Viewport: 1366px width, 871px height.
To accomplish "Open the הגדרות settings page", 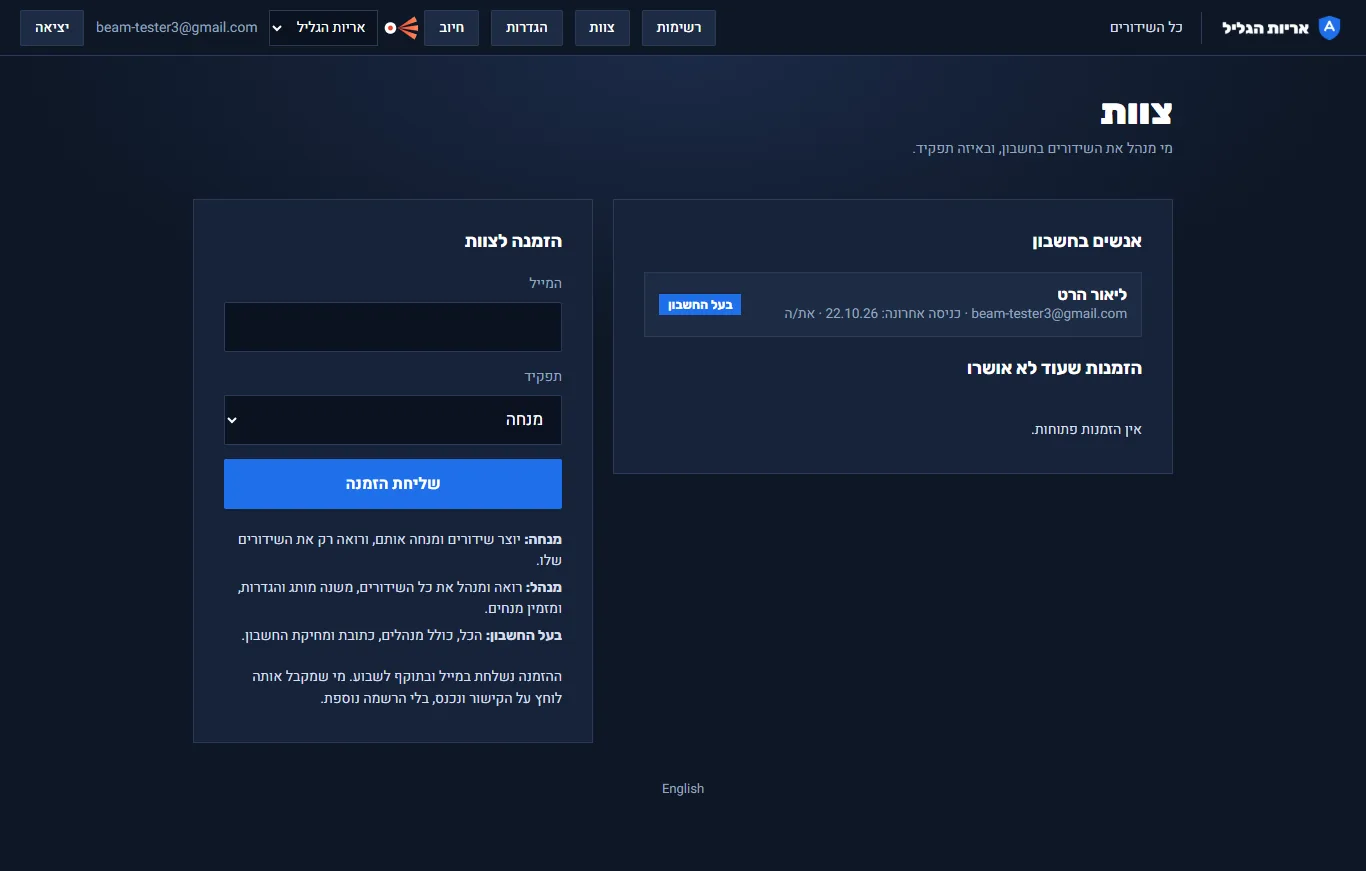I will 527,28.
